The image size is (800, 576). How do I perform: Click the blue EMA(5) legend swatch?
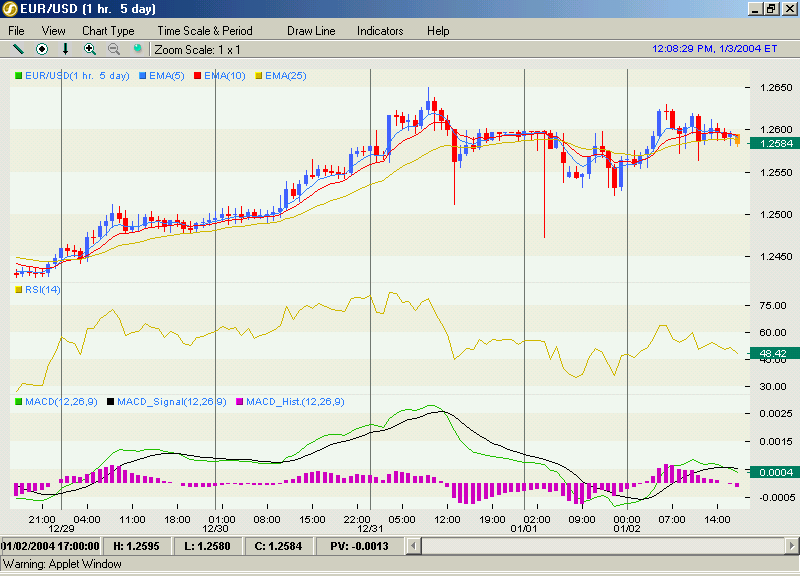[x=143, y=76]
